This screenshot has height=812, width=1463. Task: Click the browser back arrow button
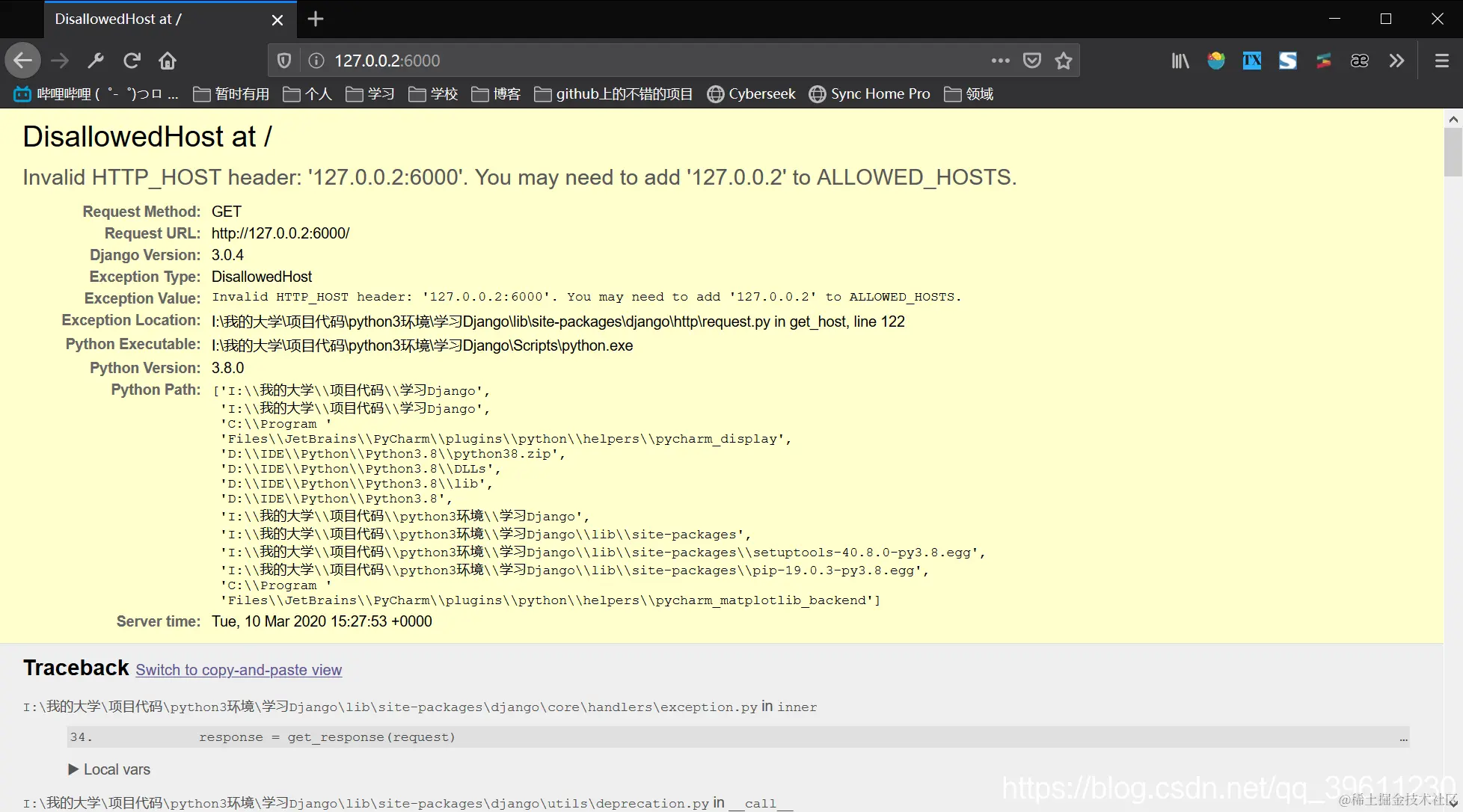point(23,61)
